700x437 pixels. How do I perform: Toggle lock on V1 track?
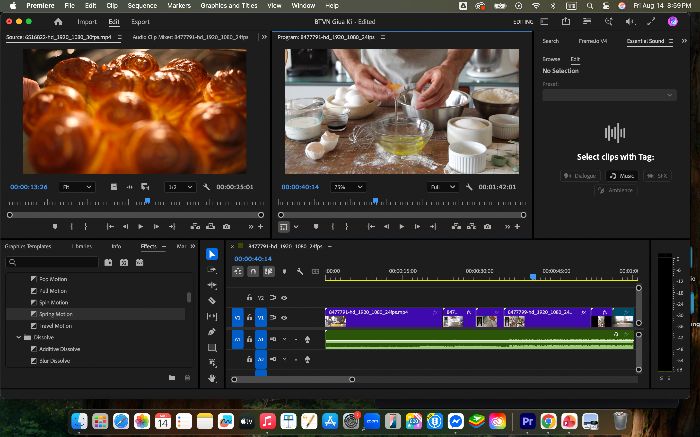pos(250,318)
